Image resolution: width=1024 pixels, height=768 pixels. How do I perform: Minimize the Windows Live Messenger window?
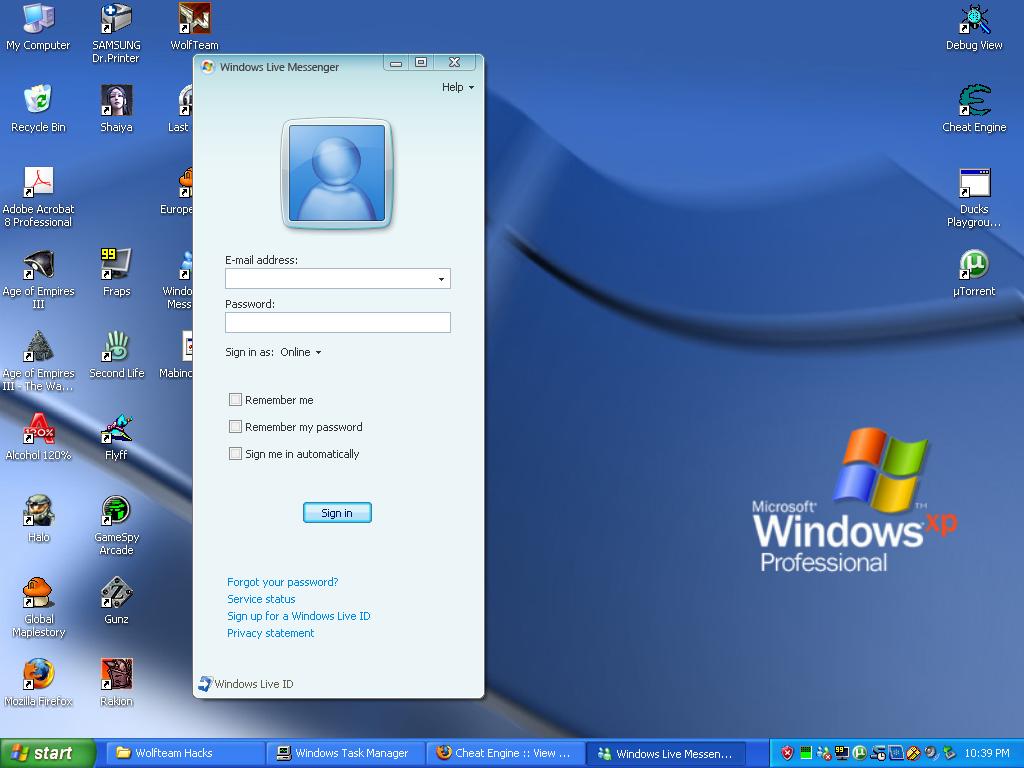tap(396, 63)
